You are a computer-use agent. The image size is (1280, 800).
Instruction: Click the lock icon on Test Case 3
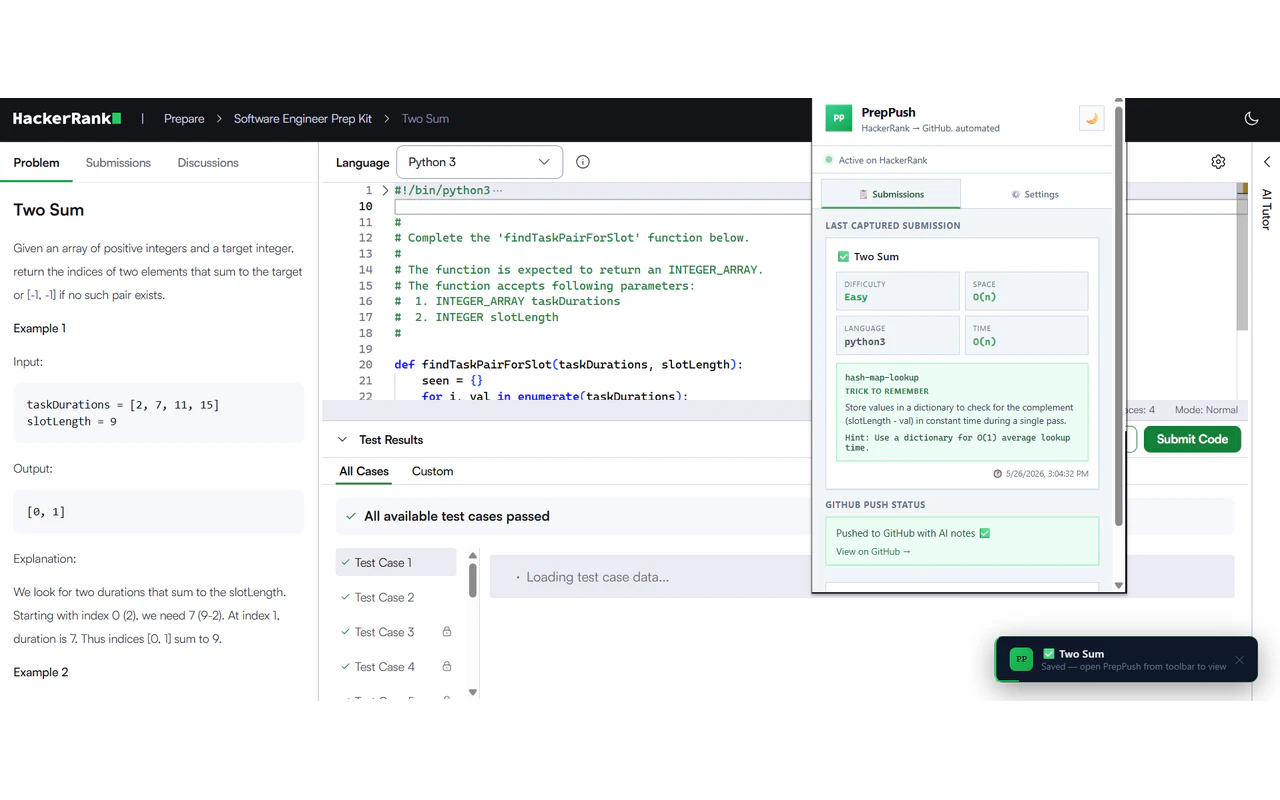click(447, 632)
